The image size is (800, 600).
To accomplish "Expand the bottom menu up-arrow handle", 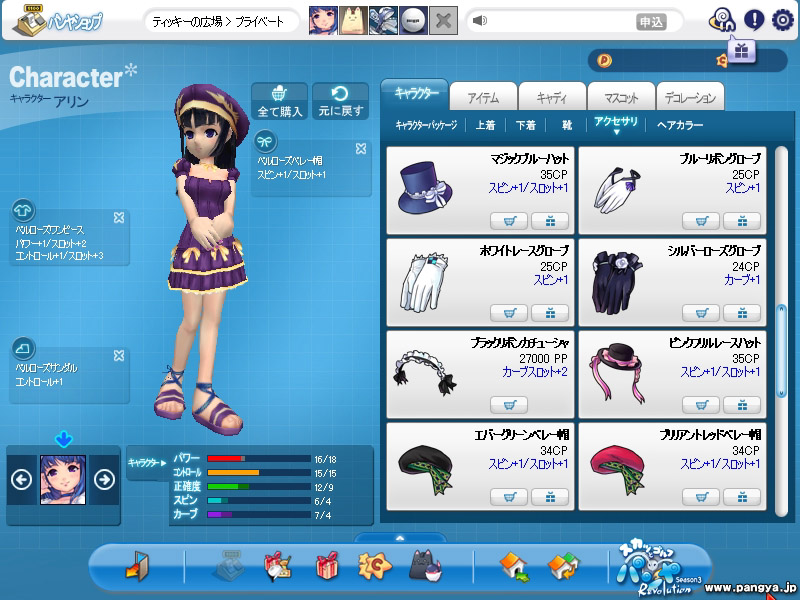I will point(400,538).
